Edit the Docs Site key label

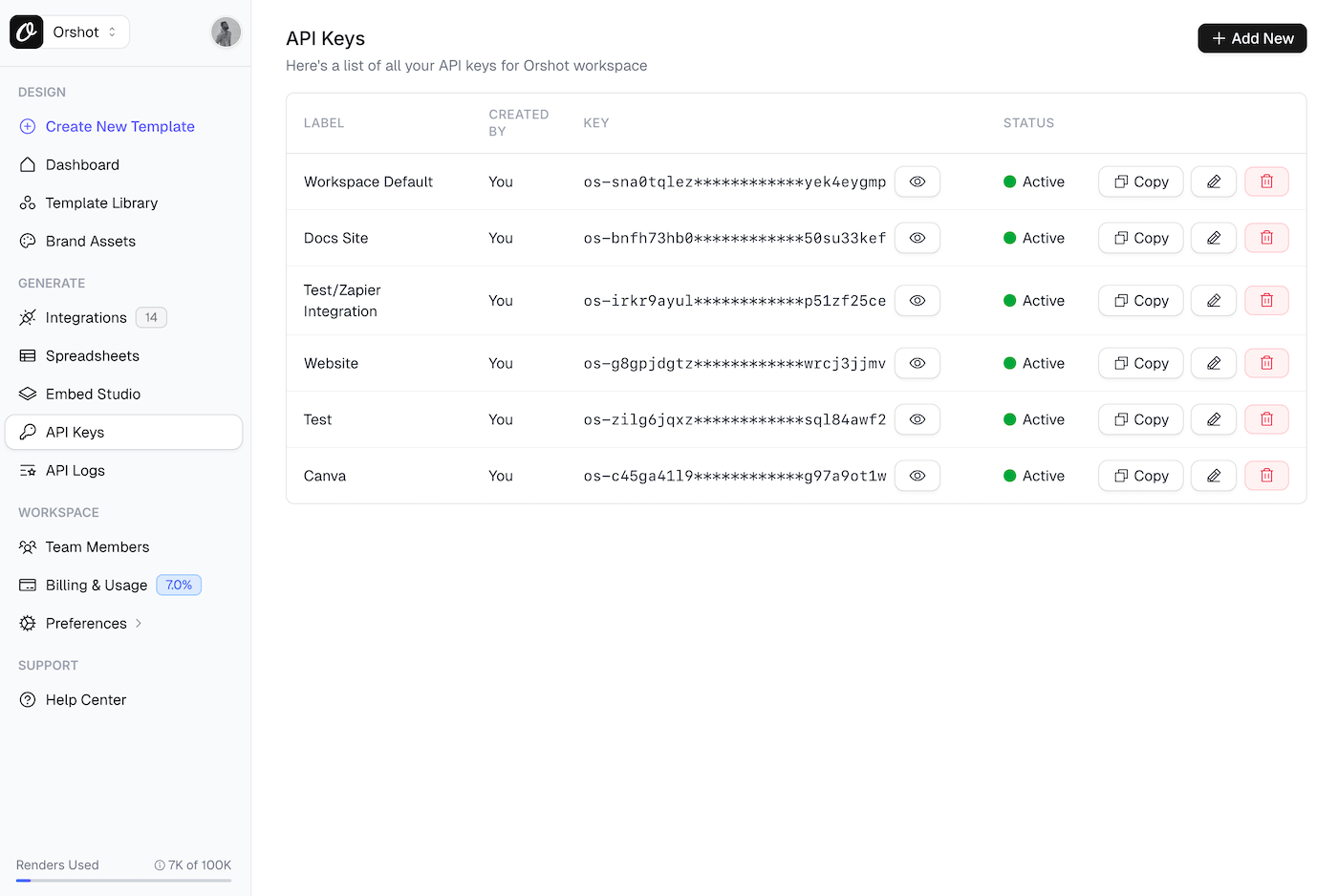click(1214, 238)
